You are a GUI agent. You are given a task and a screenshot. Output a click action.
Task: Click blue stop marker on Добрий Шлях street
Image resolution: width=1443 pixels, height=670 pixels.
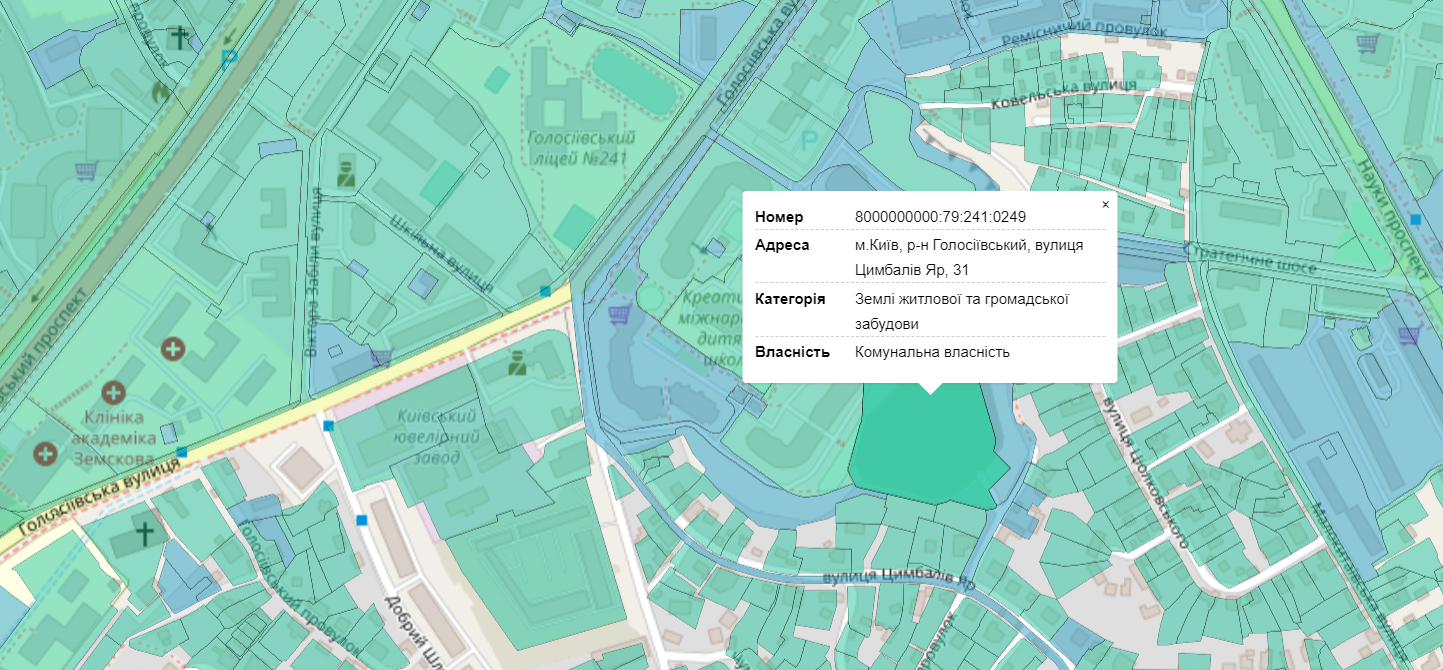click(x=361, y=520)
